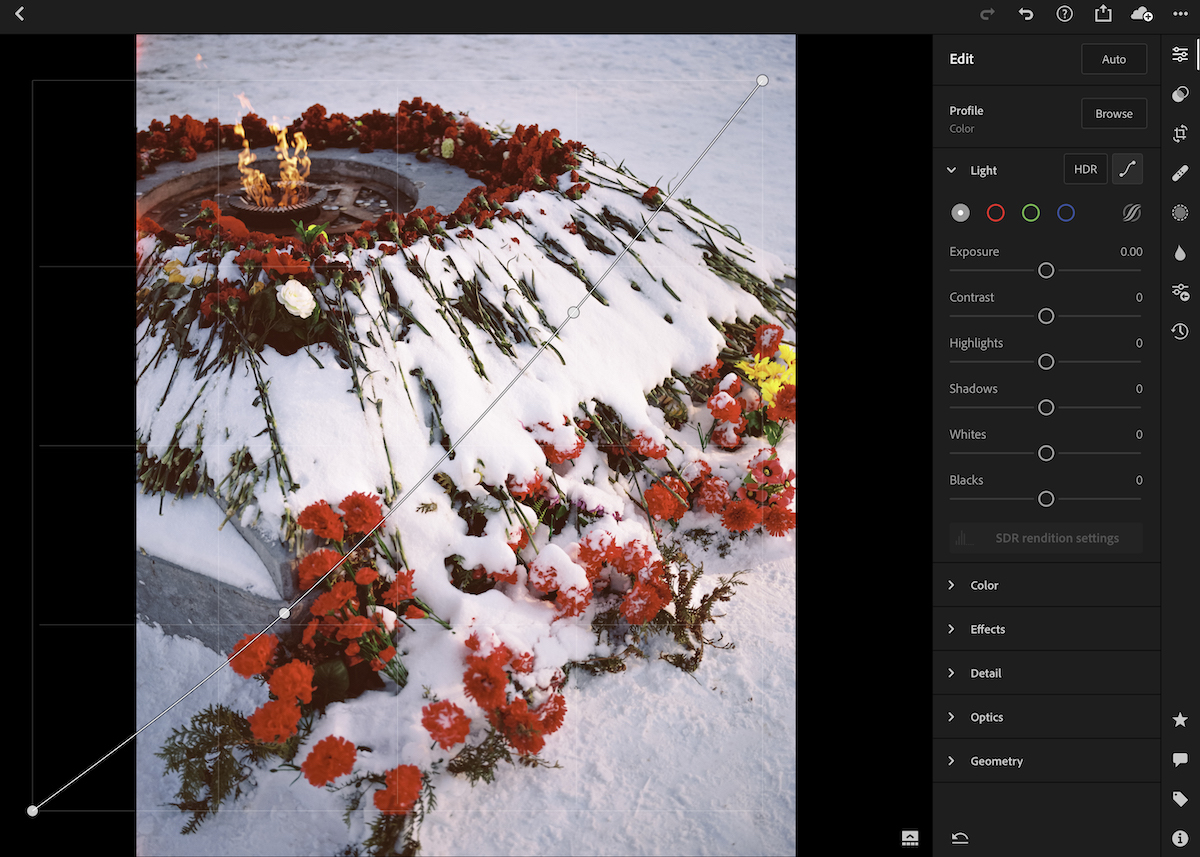Open the Share options
Screen dimensions: 1200x857
(1103, 14)
